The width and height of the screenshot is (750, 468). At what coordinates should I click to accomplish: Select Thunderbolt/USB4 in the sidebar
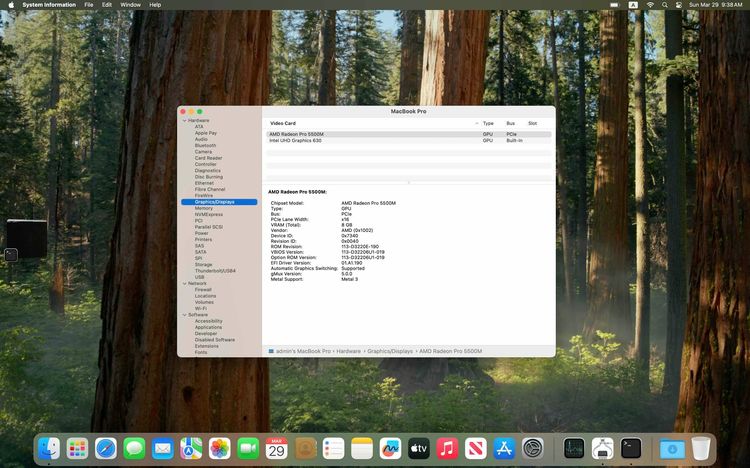pyautogui.click(x=215, y=271)
